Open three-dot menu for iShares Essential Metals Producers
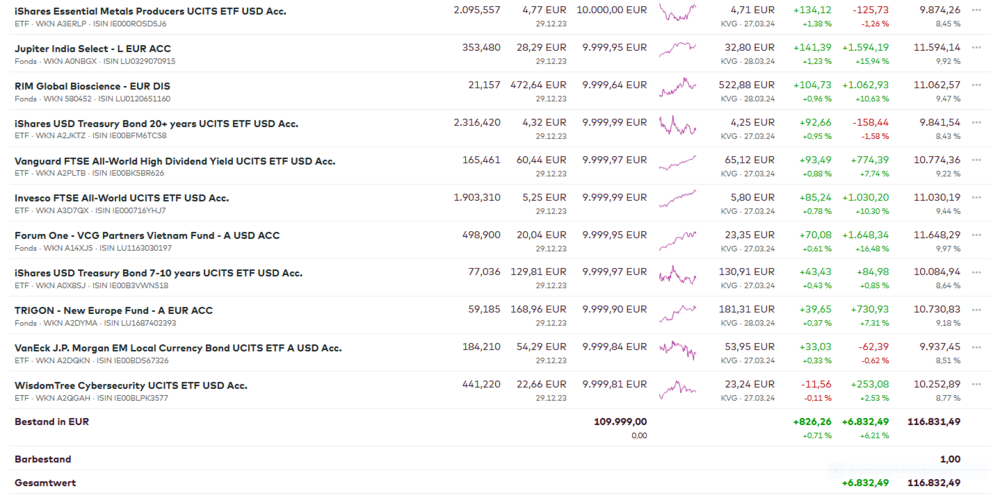1000x500 pixels. click(976, 10)
